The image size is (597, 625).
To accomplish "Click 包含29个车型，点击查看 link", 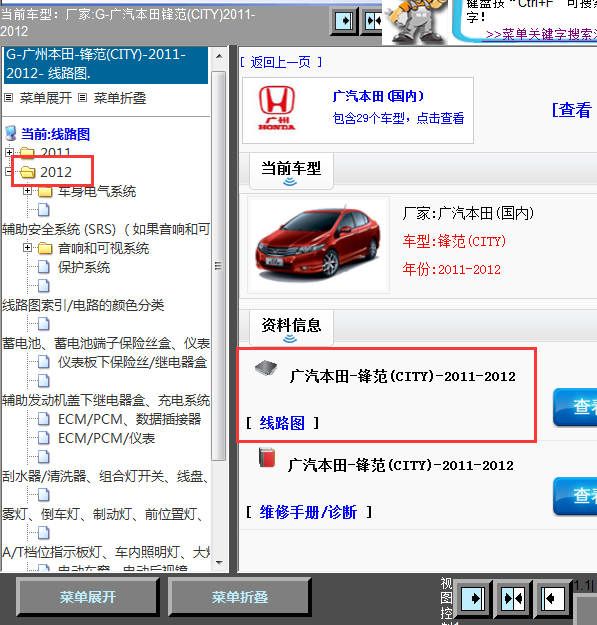I will coord(399,118).
